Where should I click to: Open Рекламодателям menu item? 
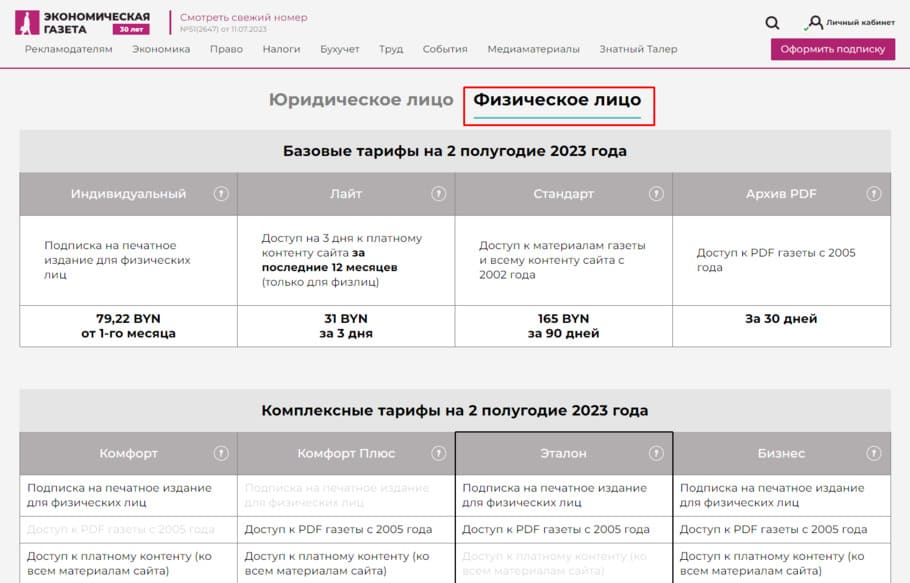(x=68, y=49)
